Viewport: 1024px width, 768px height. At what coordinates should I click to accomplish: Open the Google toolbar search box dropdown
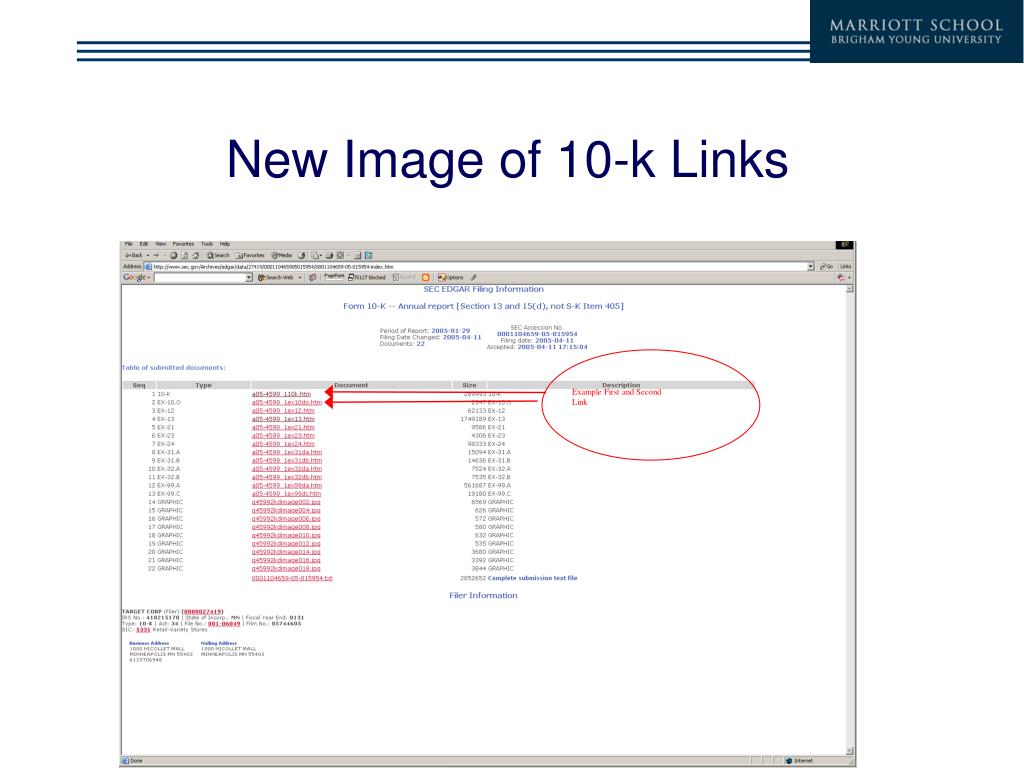pyautogui.click(x=249, y=278)
